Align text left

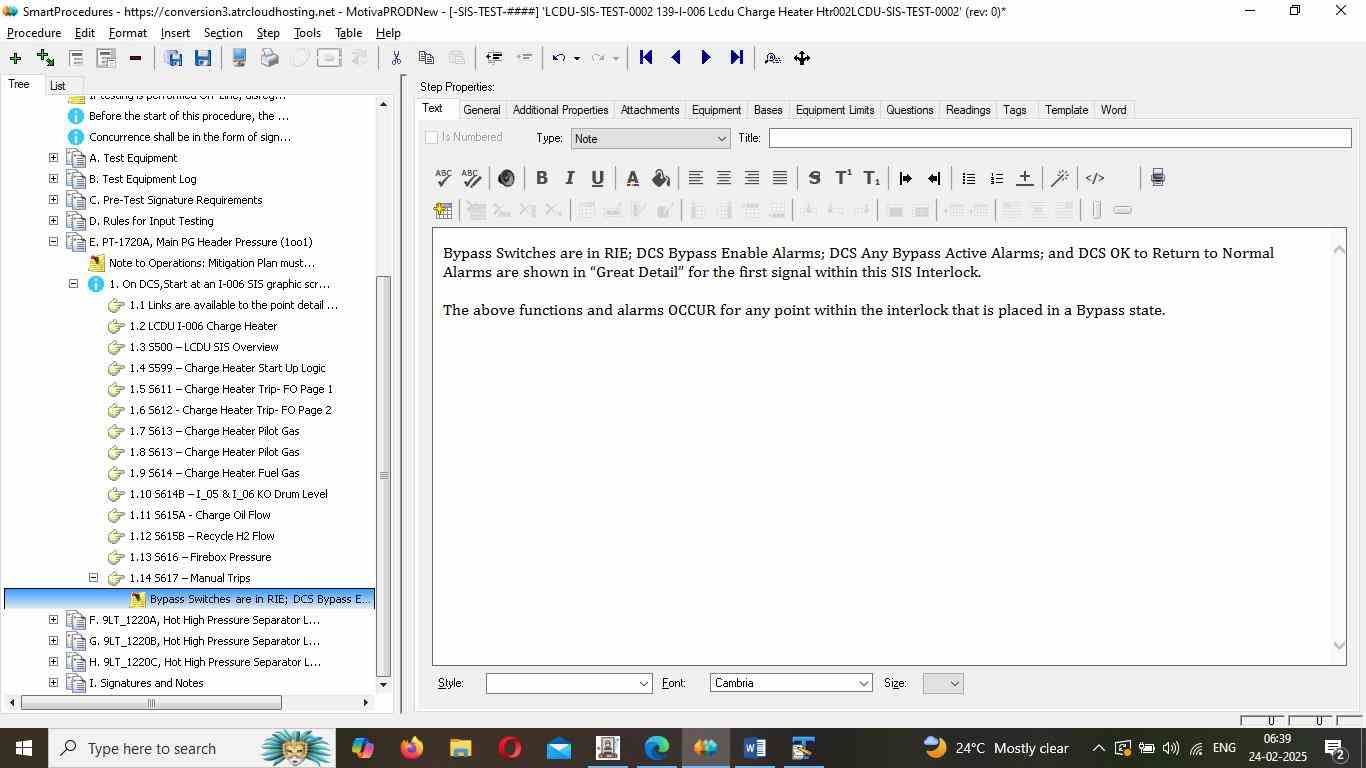pos(695,178)
